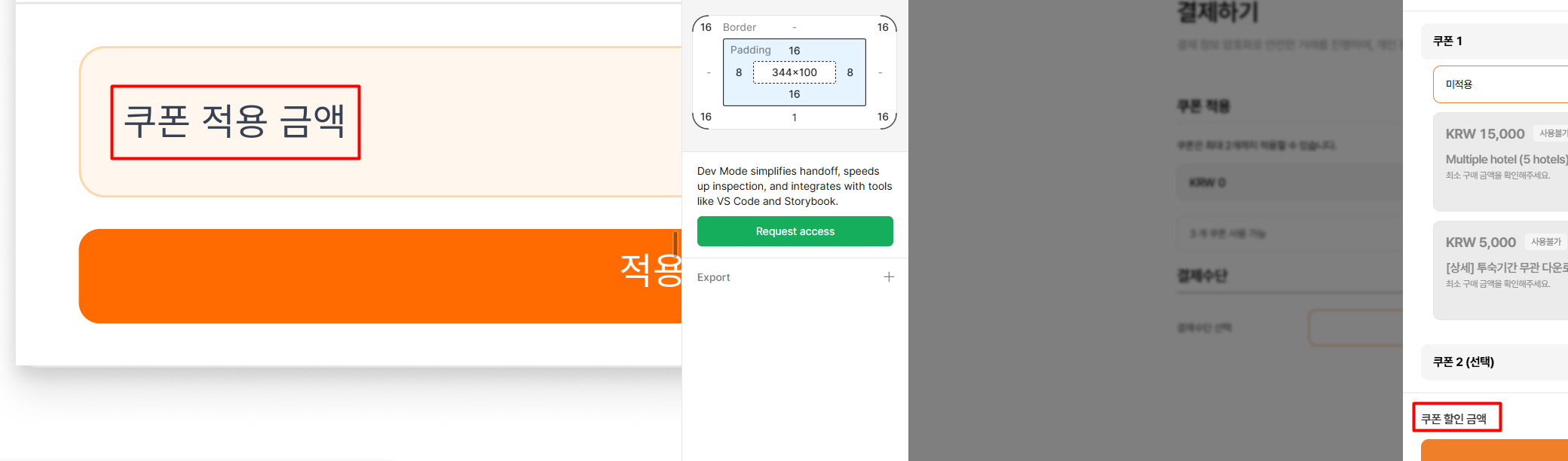Add an export setting with the plus icon
This screenshot has height=461, width=1568.
[x=889, y=277]
